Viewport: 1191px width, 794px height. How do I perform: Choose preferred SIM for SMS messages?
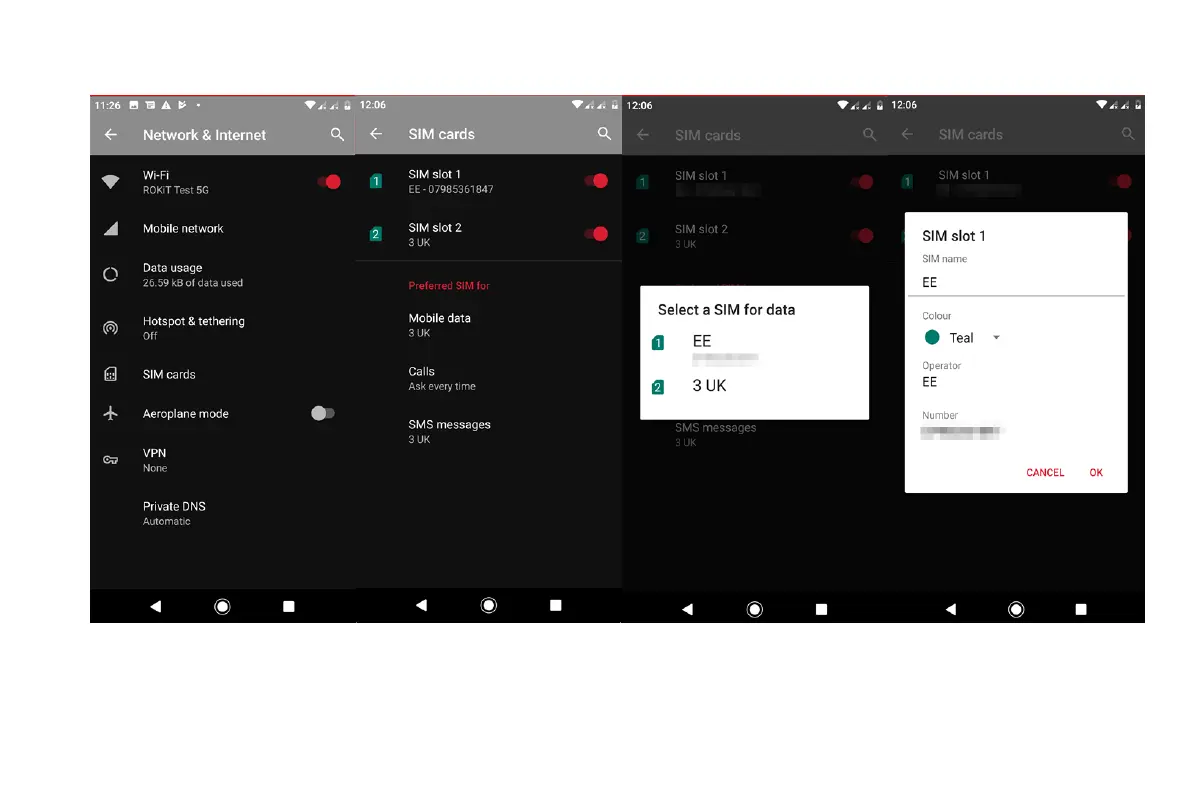488,431
